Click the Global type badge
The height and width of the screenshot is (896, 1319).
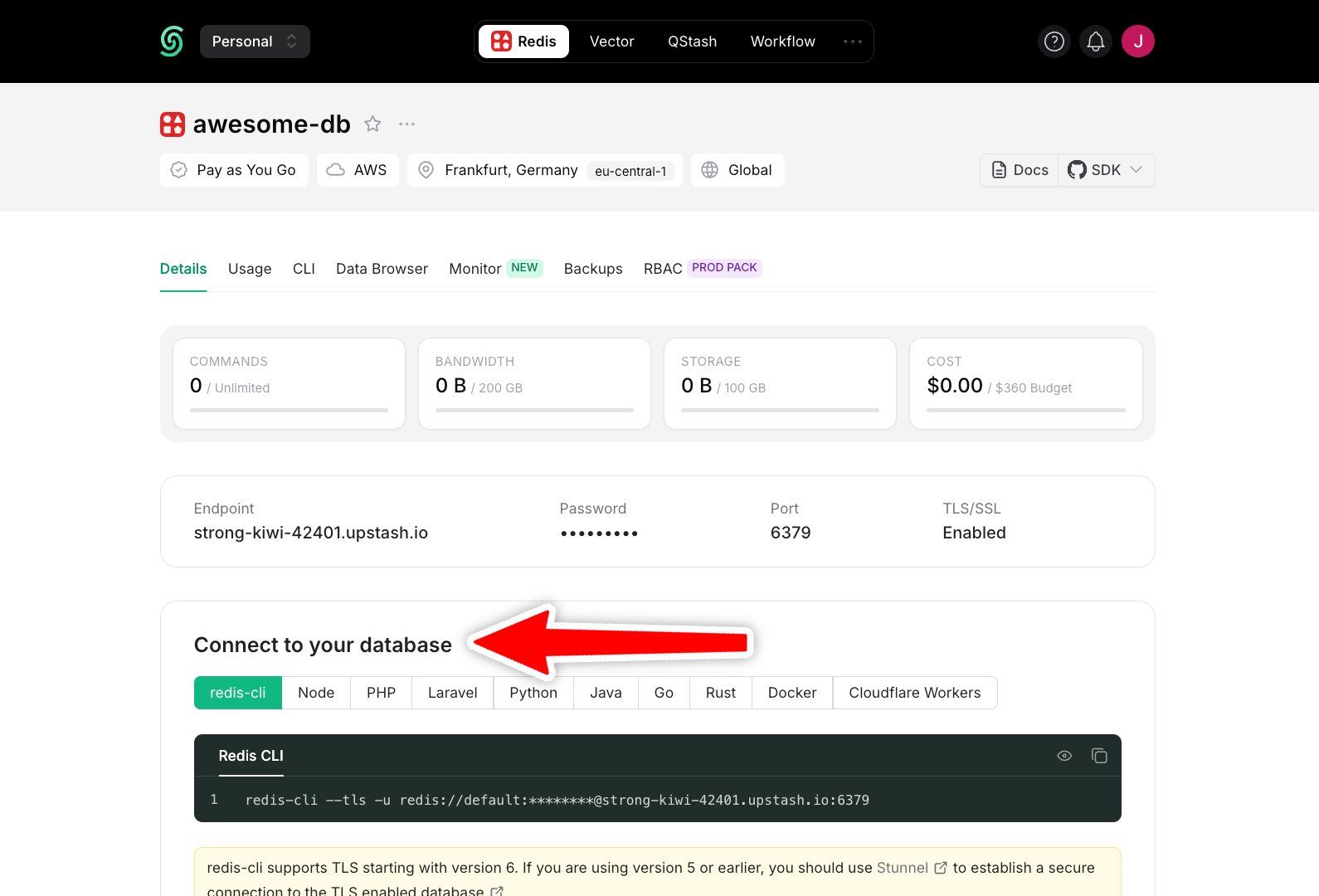[x=737, y=170]
